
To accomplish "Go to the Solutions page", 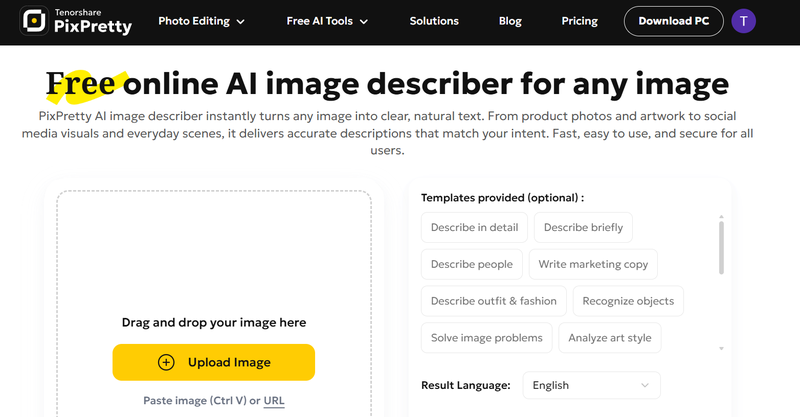I will point(434,21).
